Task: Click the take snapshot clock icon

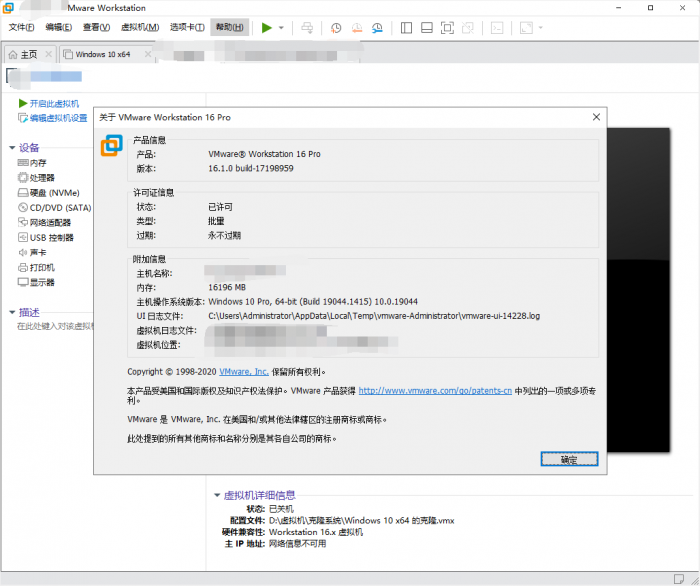Action: click(x=336, y=28)
